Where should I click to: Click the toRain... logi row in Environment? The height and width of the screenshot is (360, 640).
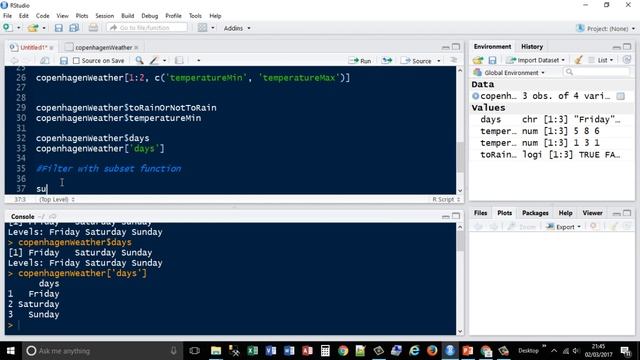tap(551, 155)
